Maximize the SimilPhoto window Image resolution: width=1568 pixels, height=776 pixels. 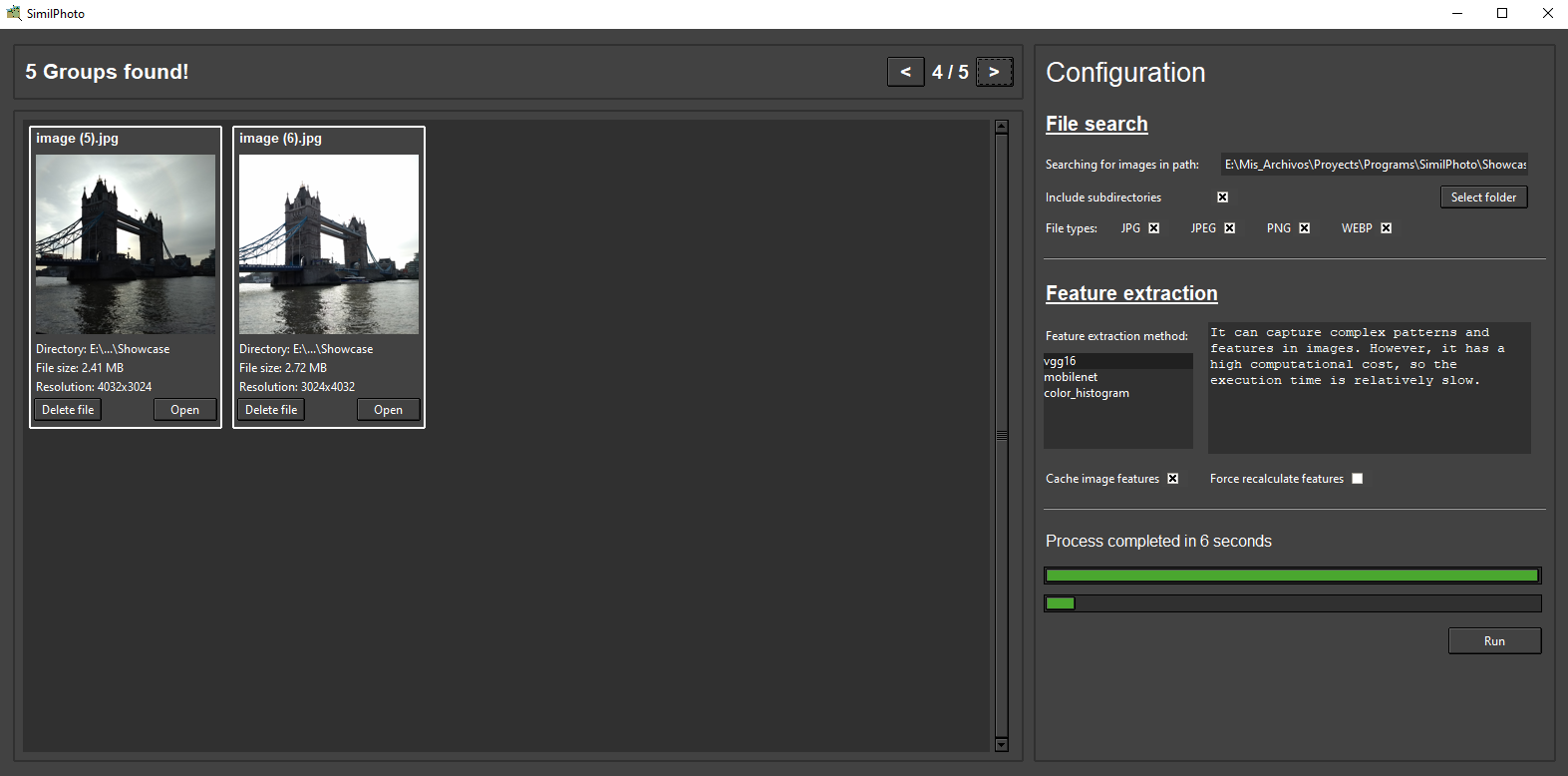pyautogui.click(x=1502, y=14)
